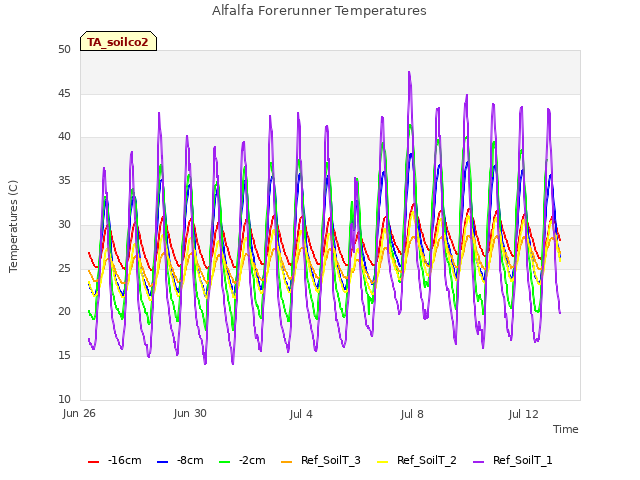Click the Jun 26 x-axis label
This screenshot has width=640, height=480.
click(79, 414)
